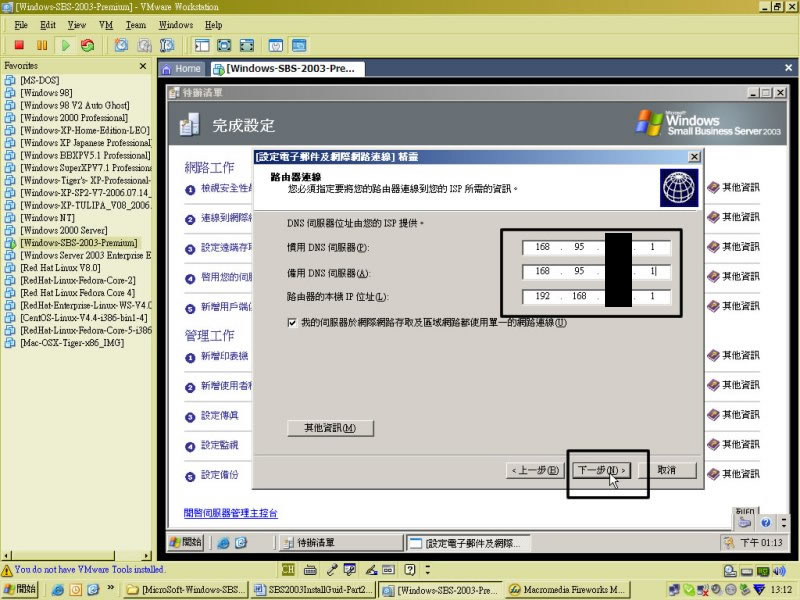The height and width of the screenshot is (600, 800).
Task: Click the keyboard icon in the language bar
Action: tap(310, 569)
